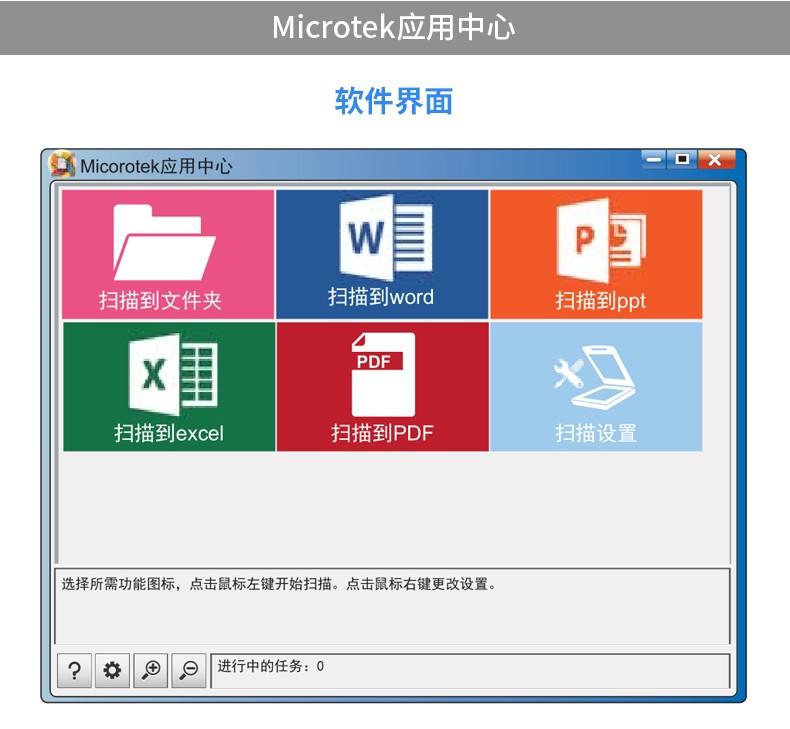The image size is (790, 729).
Task: Click the zoom in magnifier button
Action: (151, 671)
